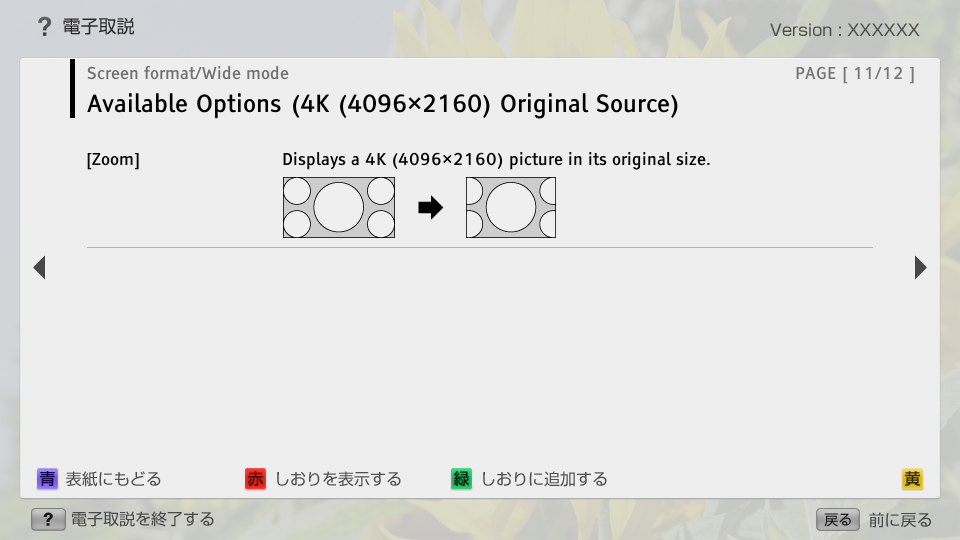Image resolution: width=960 pixels, height=540 pixels.
Task: Click the original 4K source diagram thumbnail
Action: (x=339, y=208)
